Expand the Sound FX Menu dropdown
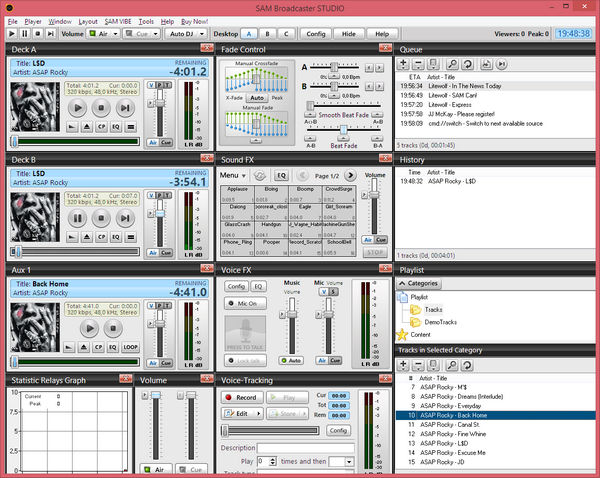Viewport: 600px width, 478px height. (x=232, y=176)
